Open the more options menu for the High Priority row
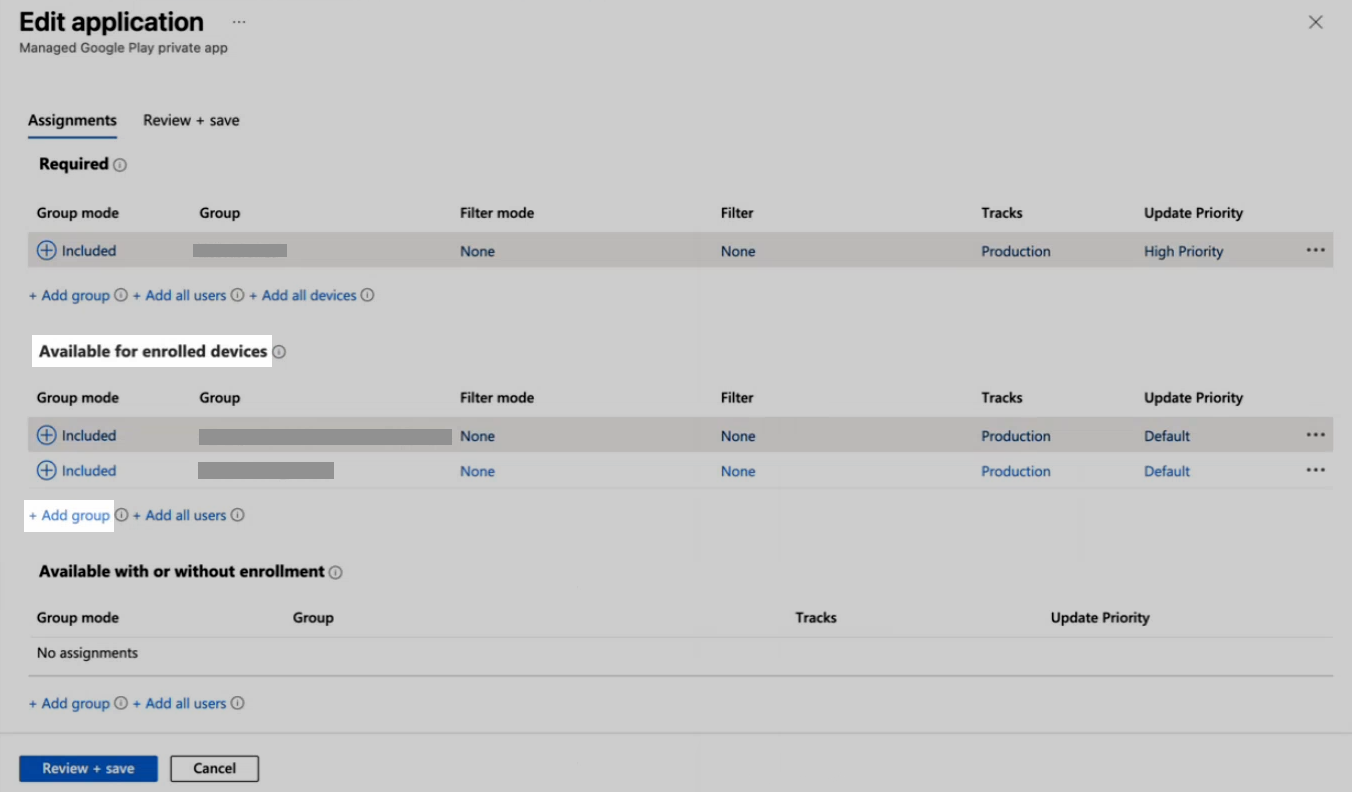Image resolution: width=1352 pixels, height=792 pixels. pyautogui.click(x=1315, y=251)
